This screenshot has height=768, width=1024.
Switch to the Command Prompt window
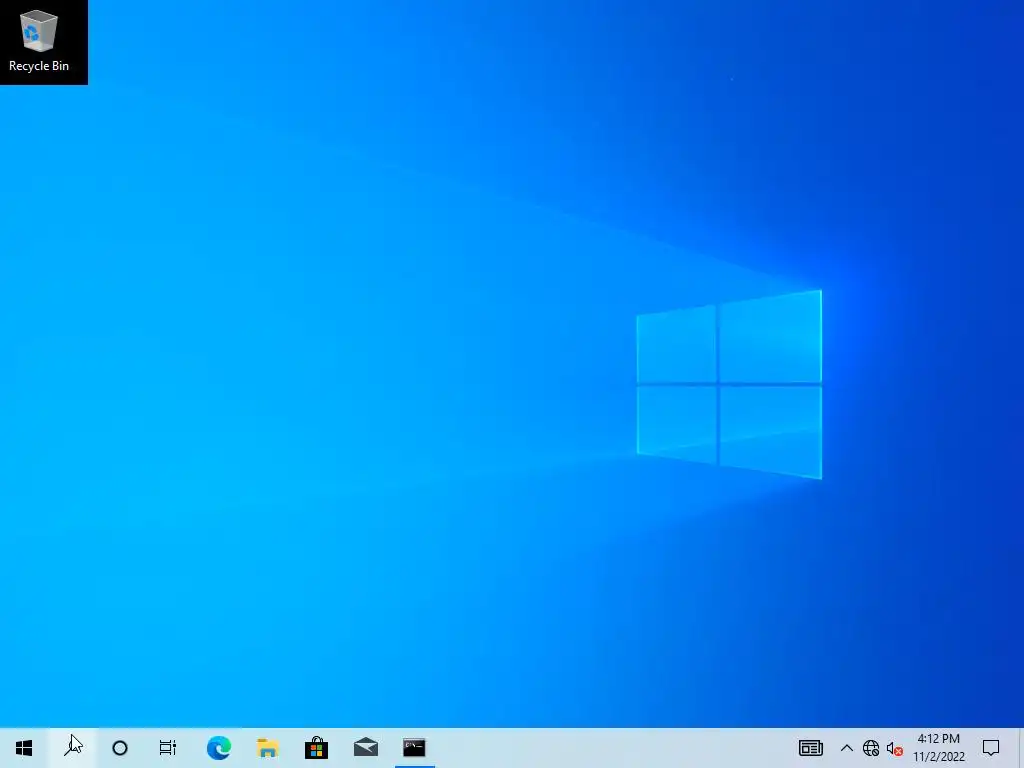[x=415, y=748]
